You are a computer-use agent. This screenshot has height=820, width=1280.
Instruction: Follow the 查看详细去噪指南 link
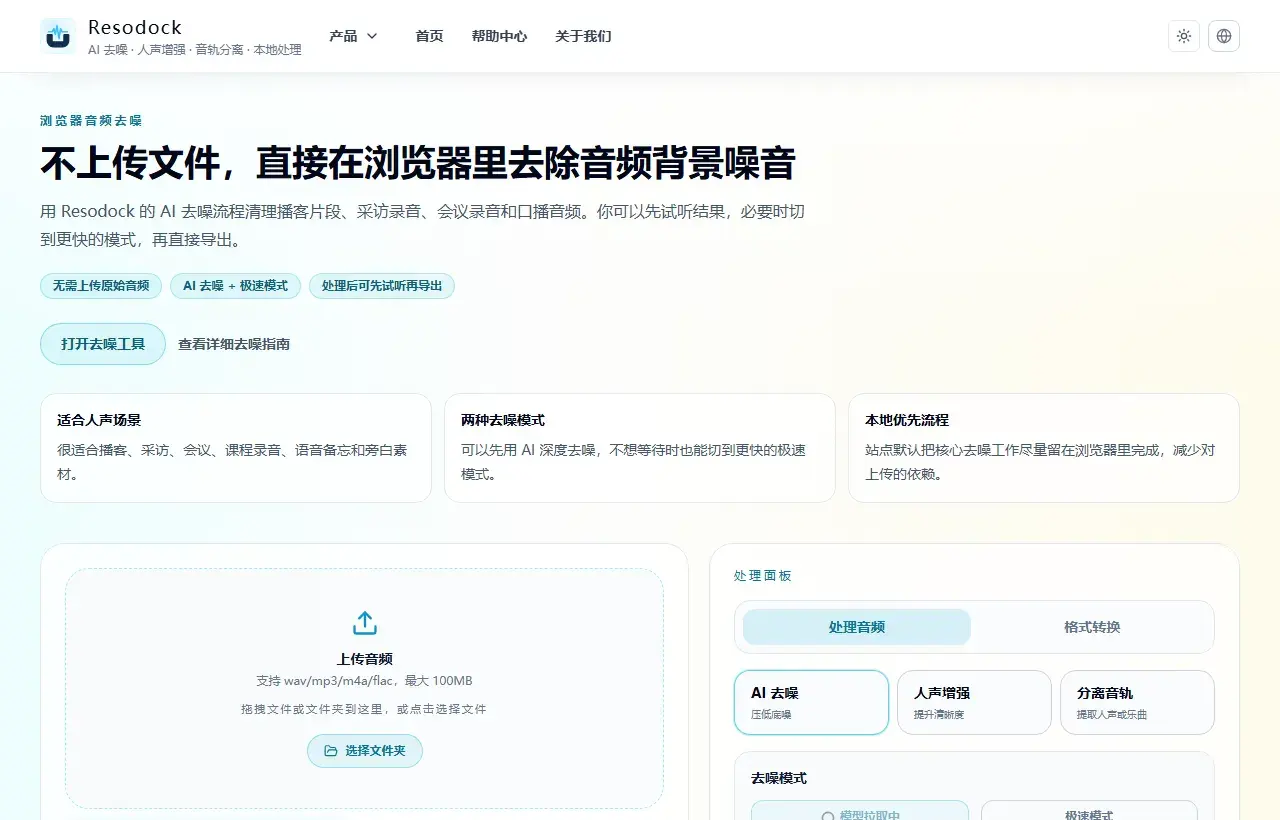pyautogui.click(x=234, y=344)
